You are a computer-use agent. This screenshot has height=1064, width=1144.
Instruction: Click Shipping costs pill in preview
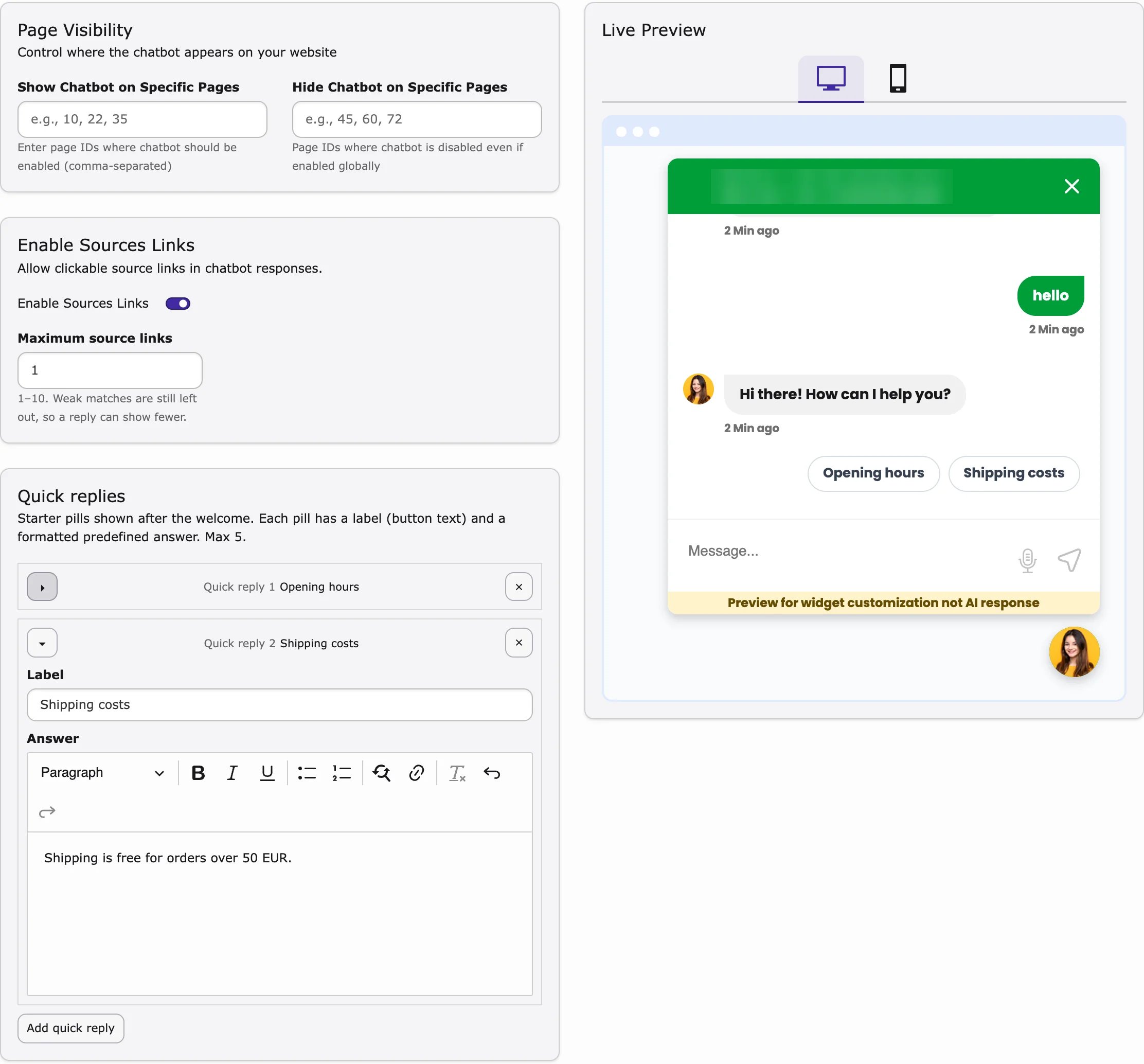pos(1013,473)
